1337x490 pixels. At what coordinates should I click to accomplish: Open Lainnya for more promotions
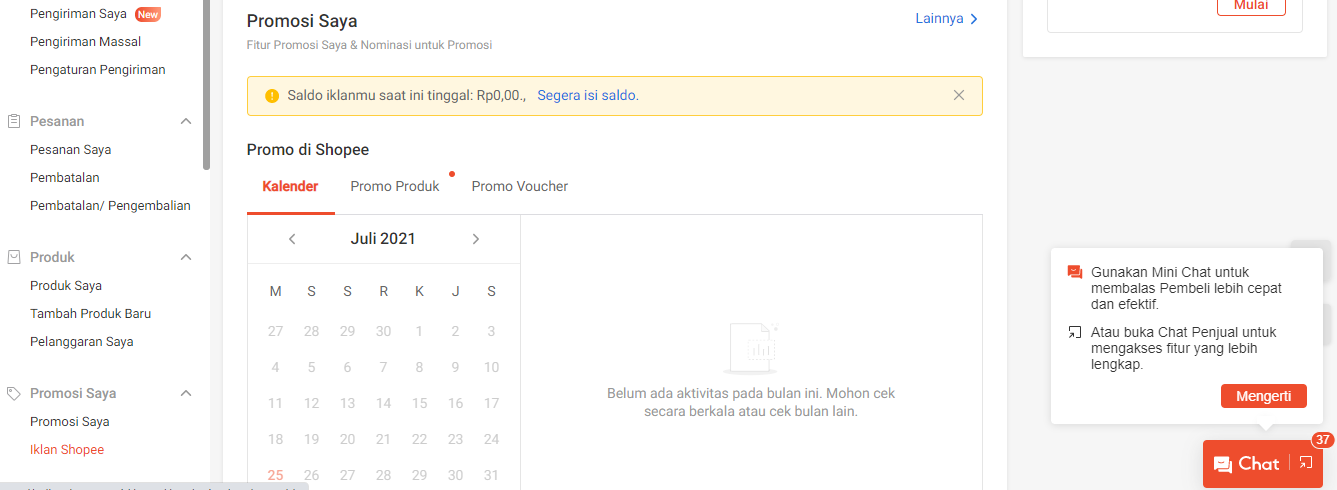947,19
